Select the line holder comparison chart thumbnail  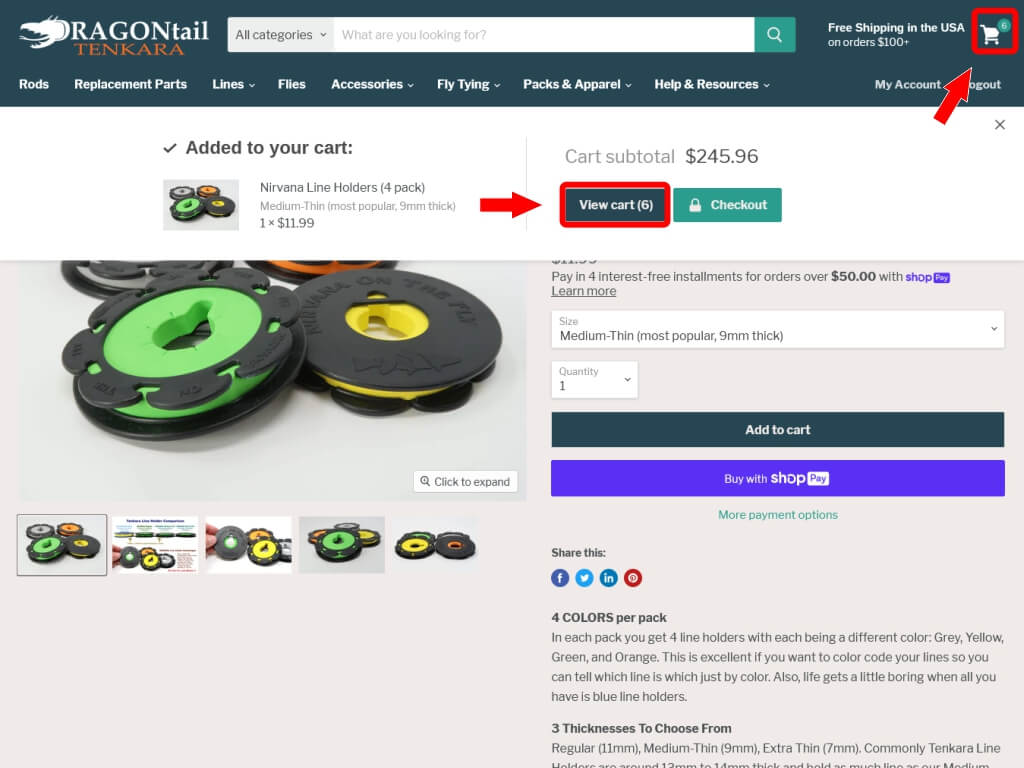pyautogui.click(x=155, y=545)
